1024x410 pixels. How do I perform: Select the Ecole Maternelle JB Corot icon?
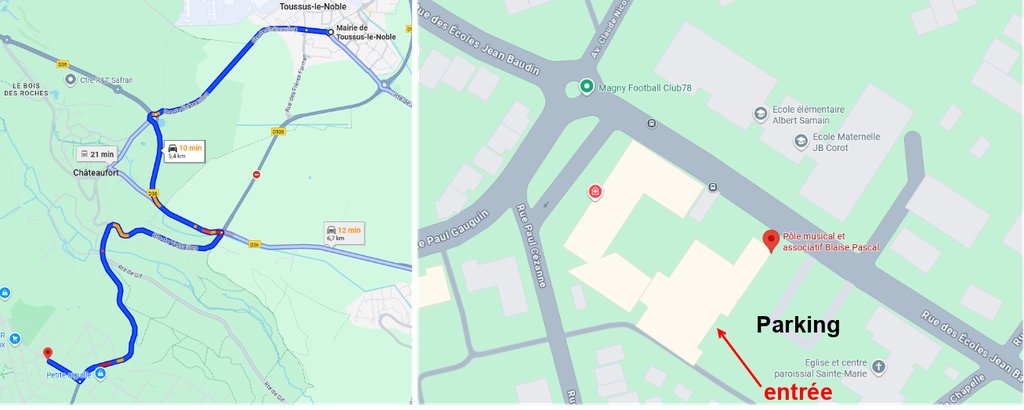pyautogui.click(x=801, y=141)
